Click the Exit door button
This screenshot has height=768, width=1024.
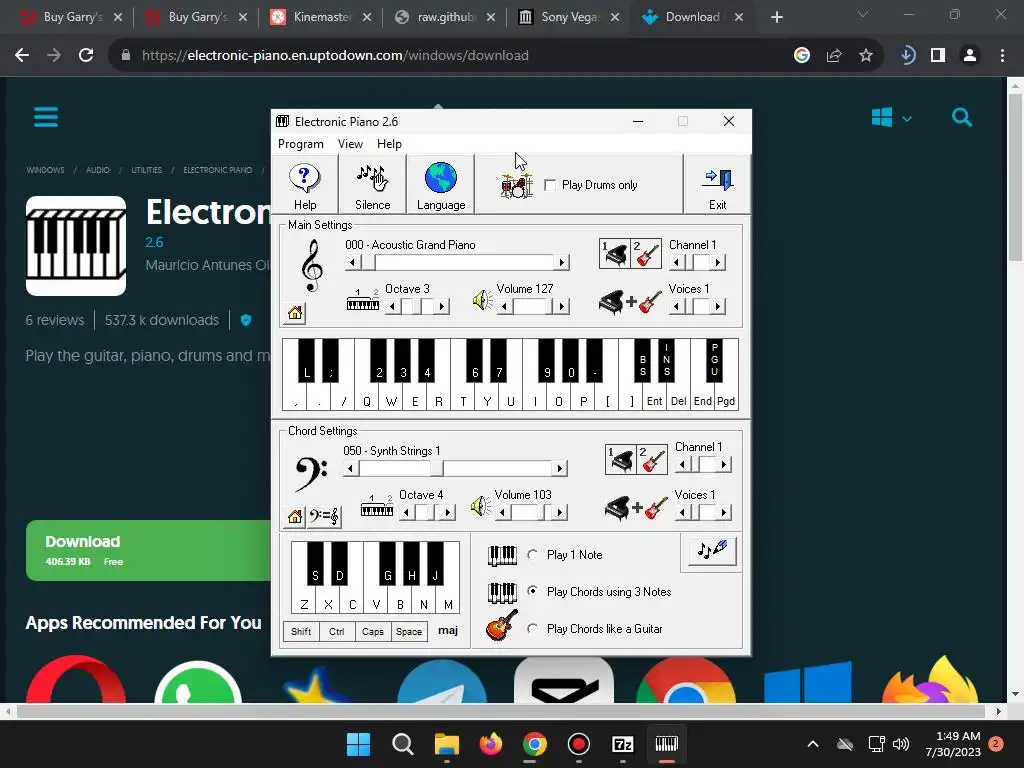click(717, 185)
